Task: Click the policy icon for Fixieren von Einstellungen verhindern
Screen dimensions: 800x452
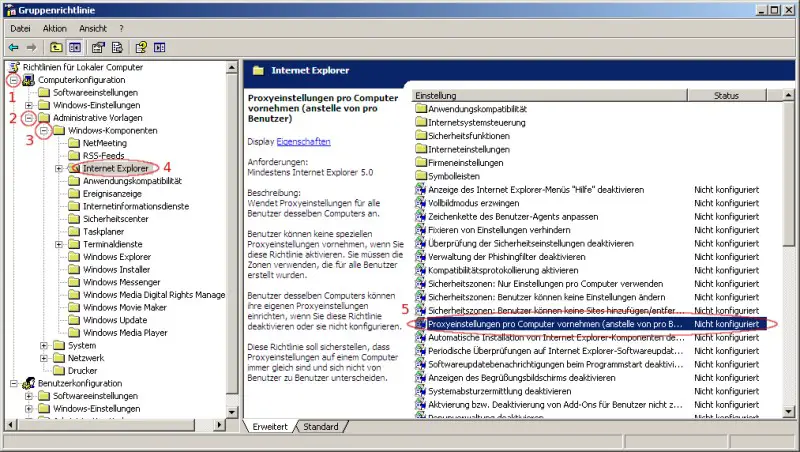Action: tap(420, 230)
